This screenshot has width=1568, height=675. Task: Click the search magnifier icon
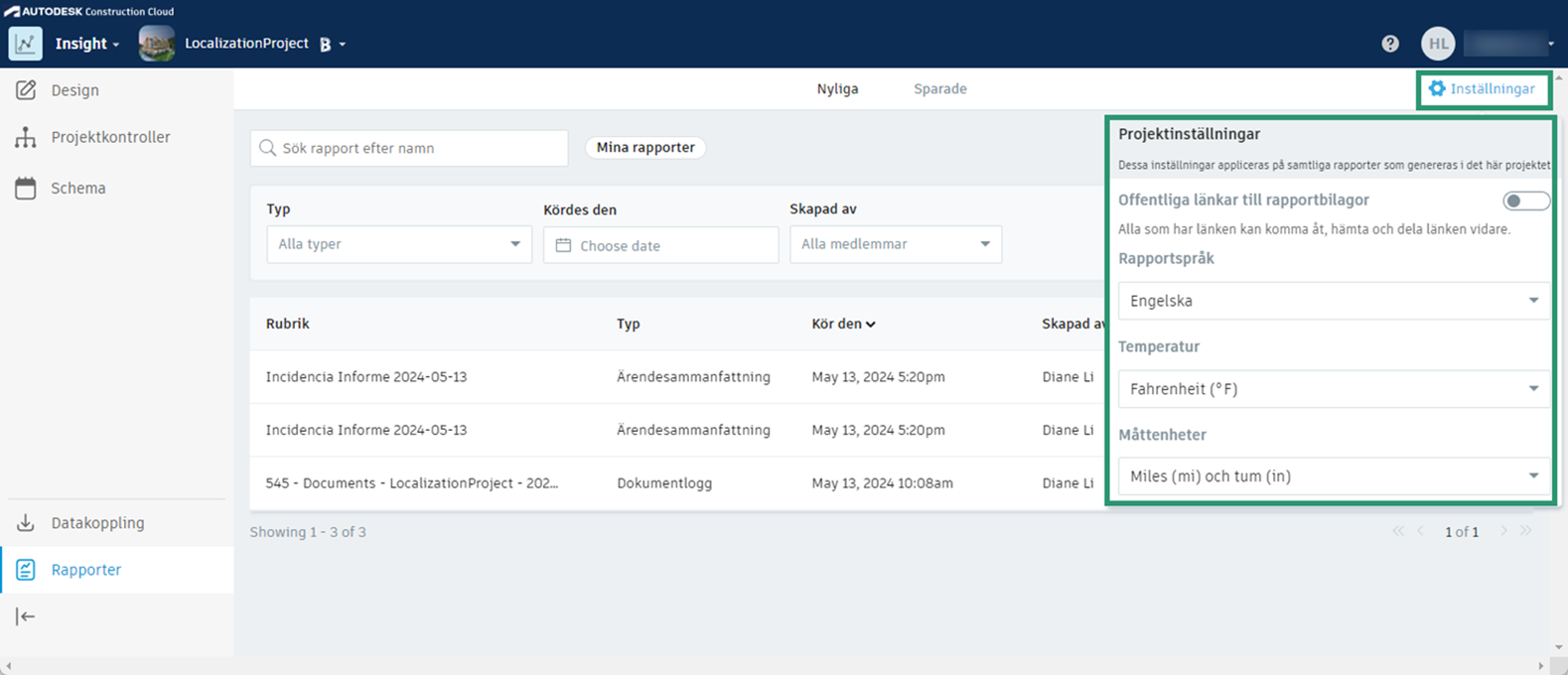267,148
